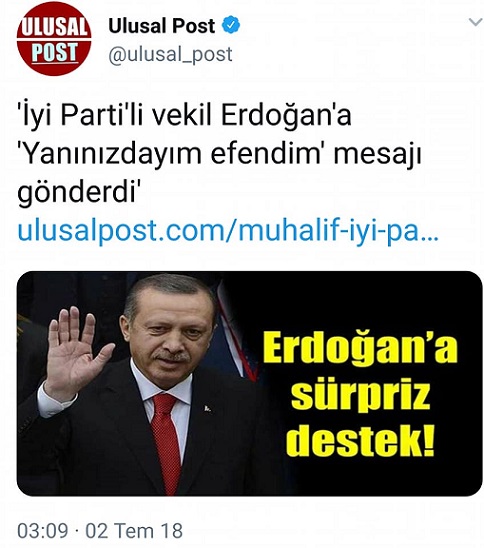
Task: Click 'ULUSAL' text in avatar logo
Action: coord(54,27)
